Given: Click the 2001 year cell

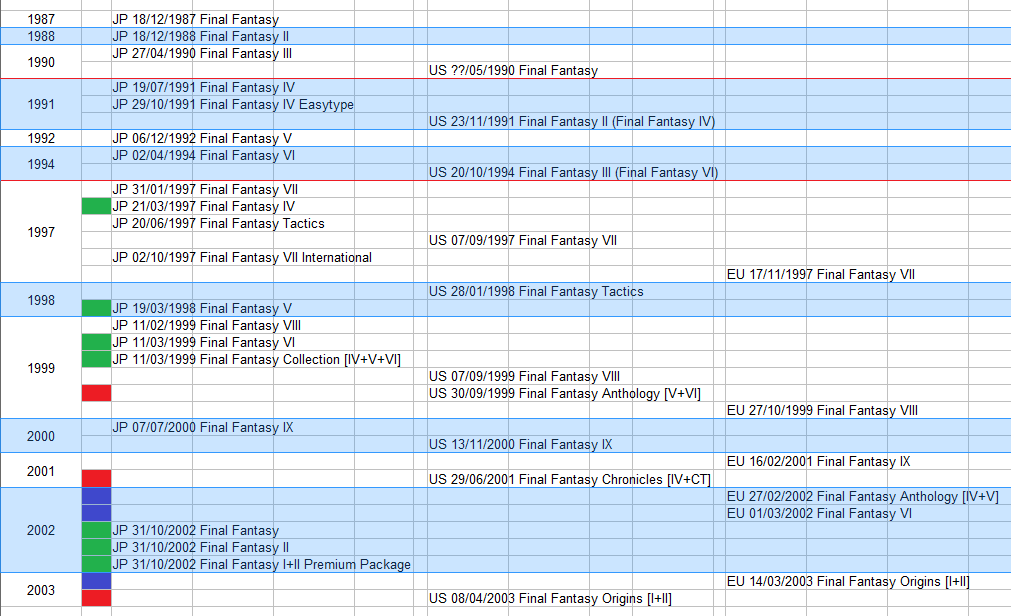Looking at the screenshot, I should point(41,471).
